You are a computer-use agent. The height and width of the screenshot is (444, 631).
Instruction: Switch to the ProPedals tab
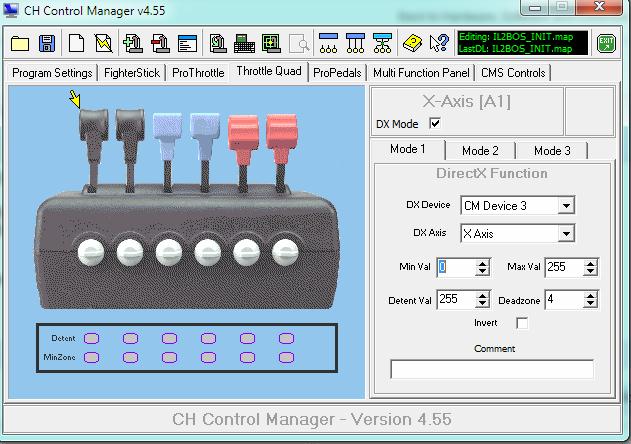click(337, 73)
